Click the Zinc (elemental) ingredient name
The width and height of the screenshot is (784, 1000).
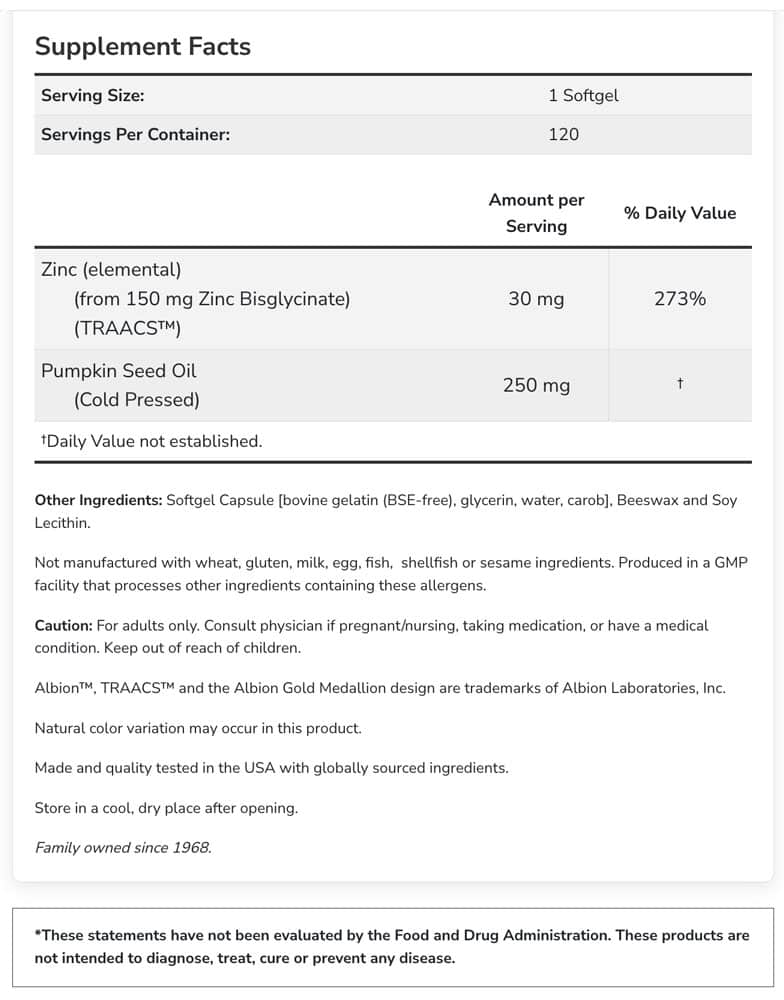(x=111, y=269)
